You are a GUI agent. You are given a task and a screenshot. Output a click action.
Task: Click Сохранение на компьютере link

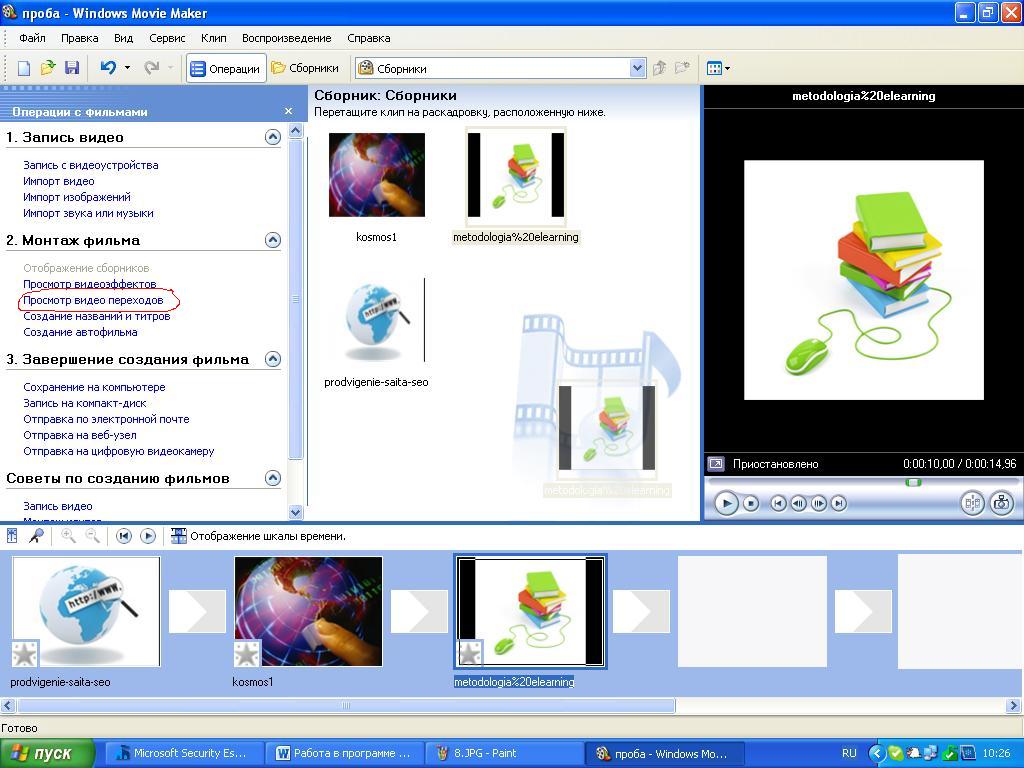(95, 387)
